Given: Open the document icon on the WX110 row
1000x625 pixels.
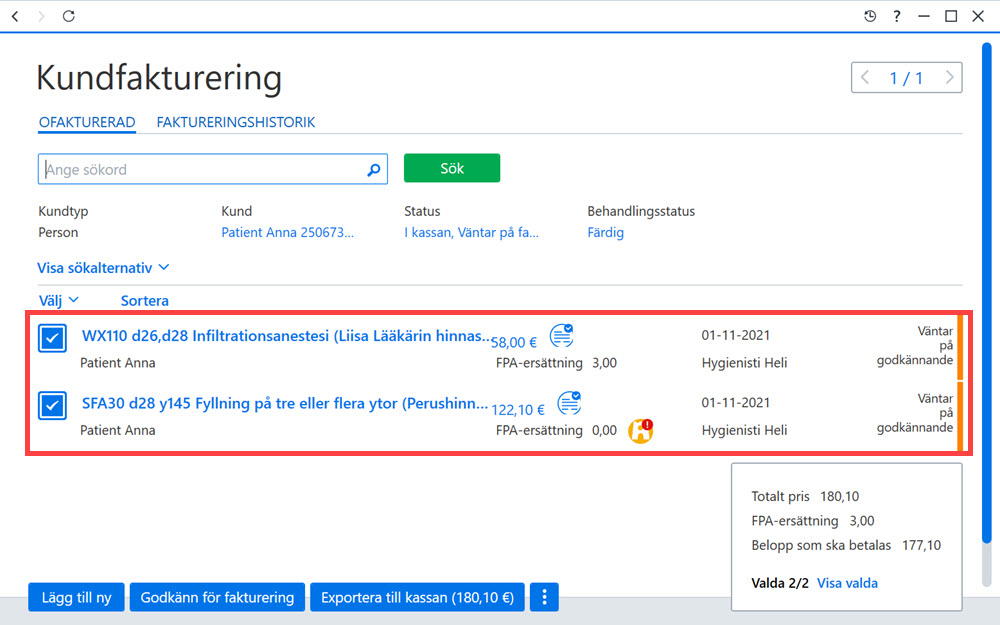Looking at the screenshot, I should (562, 335).
